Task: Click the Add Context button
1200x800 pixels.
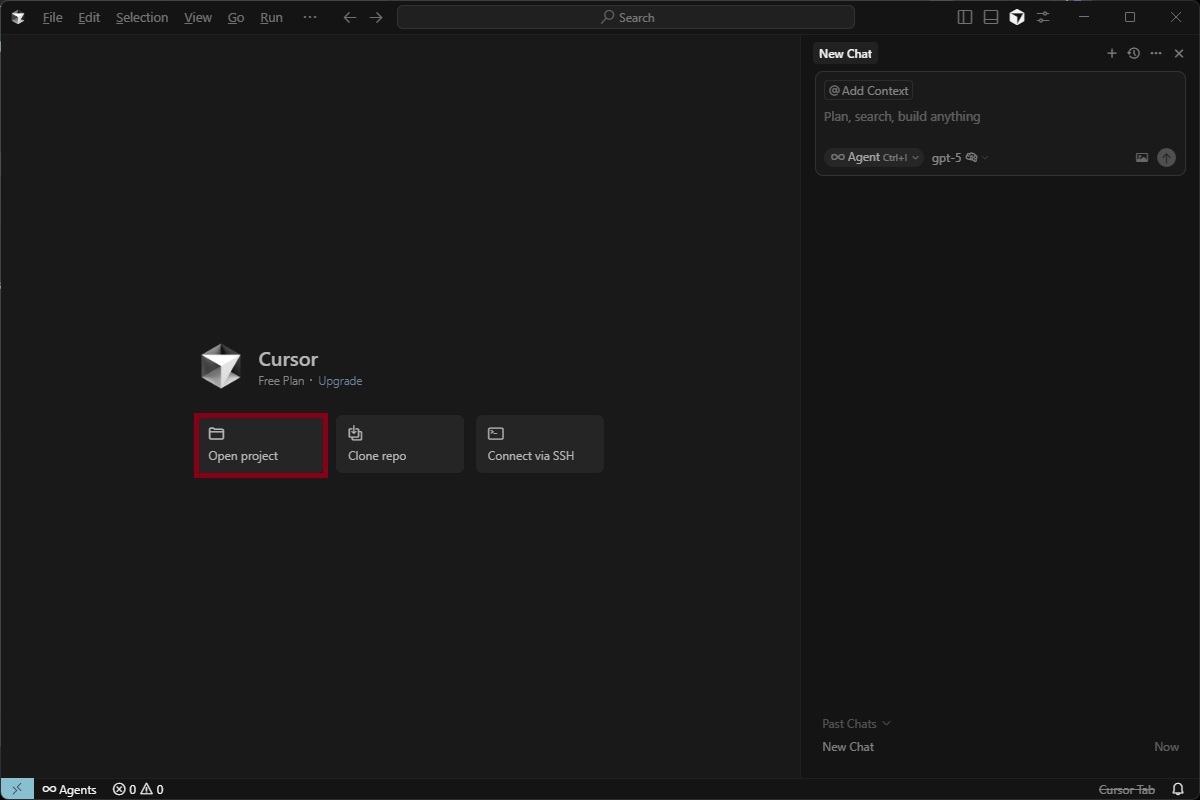Action: 869,90
